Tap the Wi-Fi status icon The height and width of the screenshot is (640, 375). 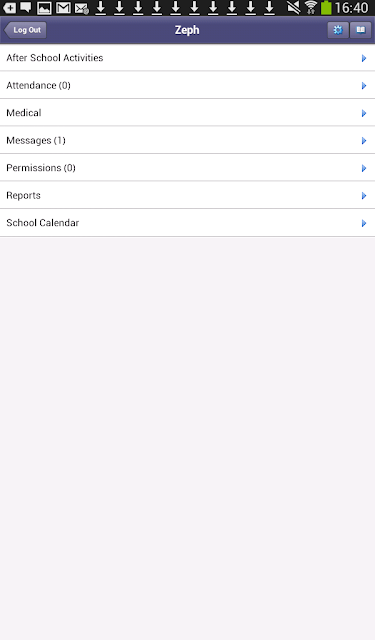(311, 7)
